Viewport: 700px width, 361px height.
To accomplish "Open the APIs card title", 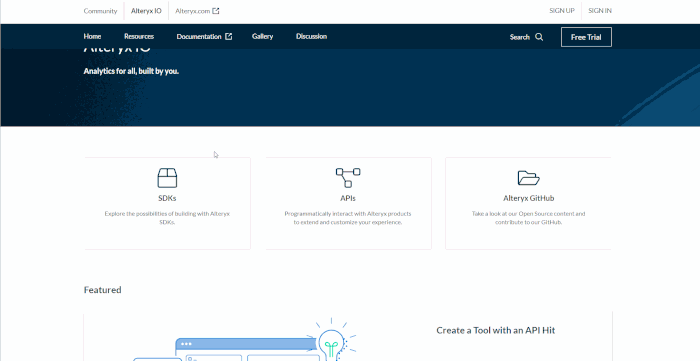I will [348, 198].
